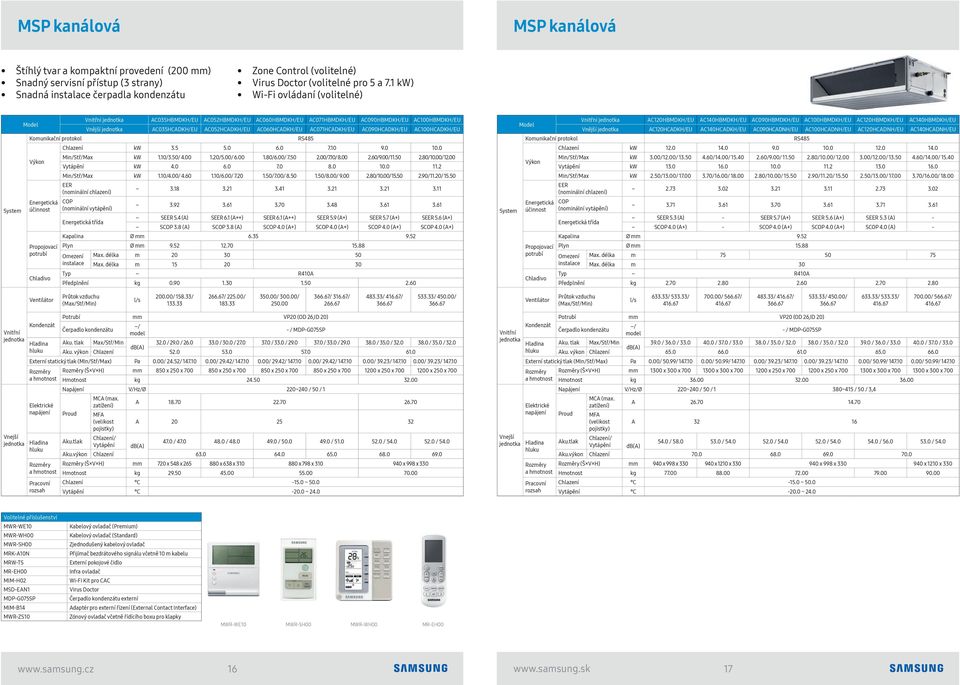Click the Samsung logo beside page number 16

coord(421,668)
